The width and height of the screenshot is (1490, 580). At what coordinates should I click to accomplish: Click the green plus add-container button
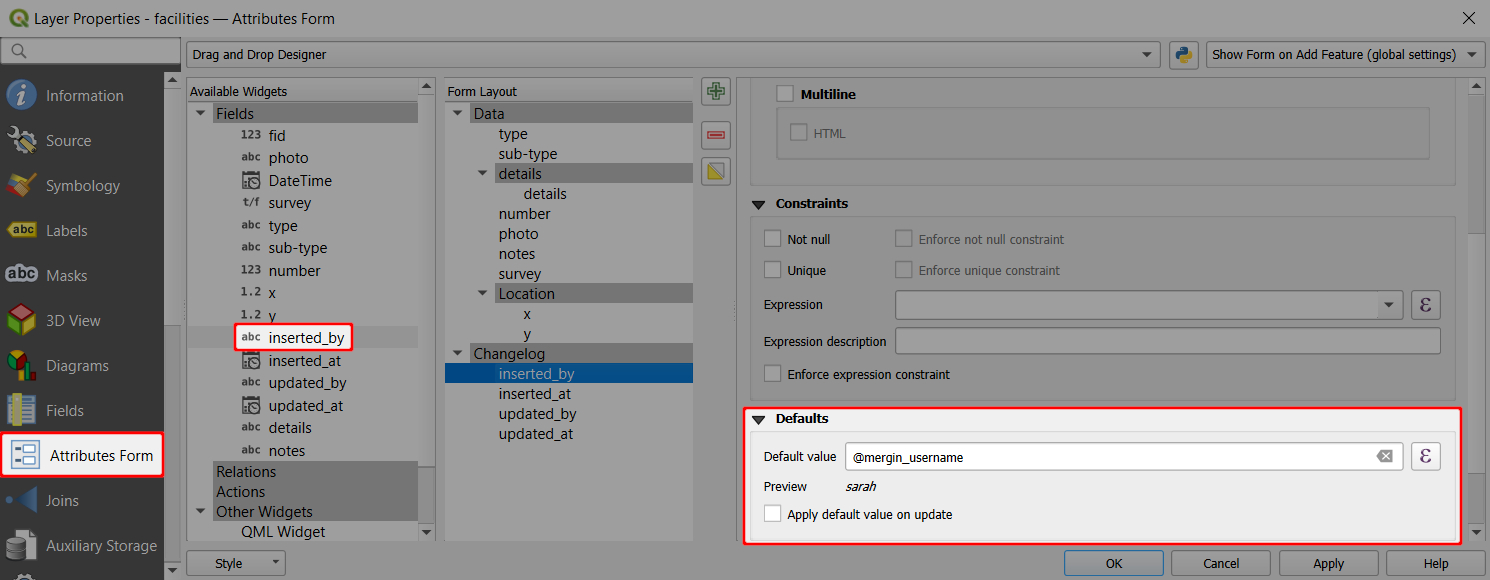[x=716, y=93]
